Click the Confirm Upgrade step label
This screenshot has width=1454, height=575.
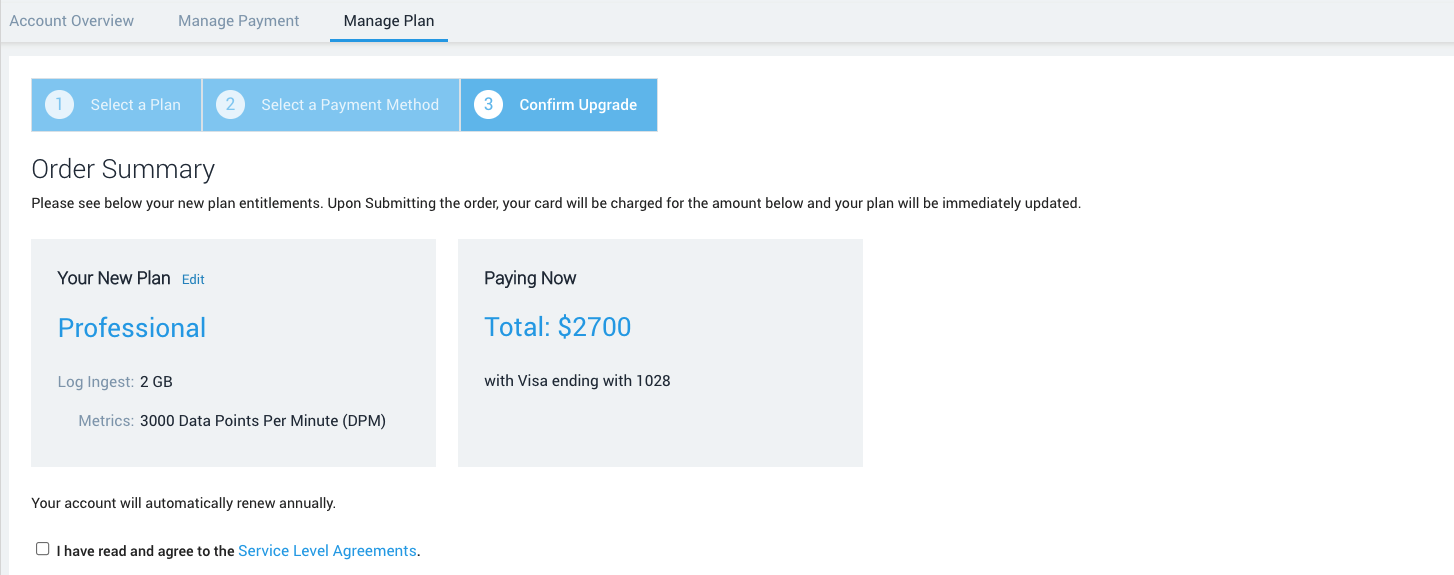[x=577, y=105]
